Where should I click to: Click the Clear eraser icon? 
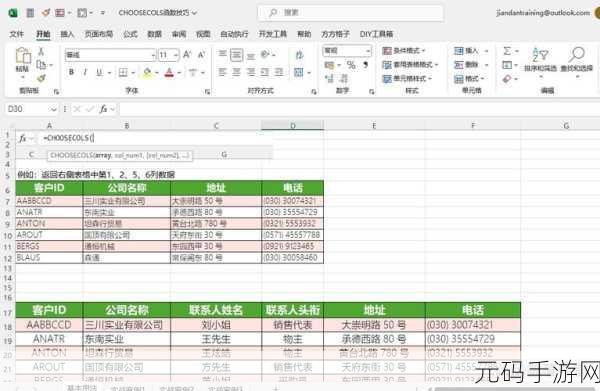point(507,79)
